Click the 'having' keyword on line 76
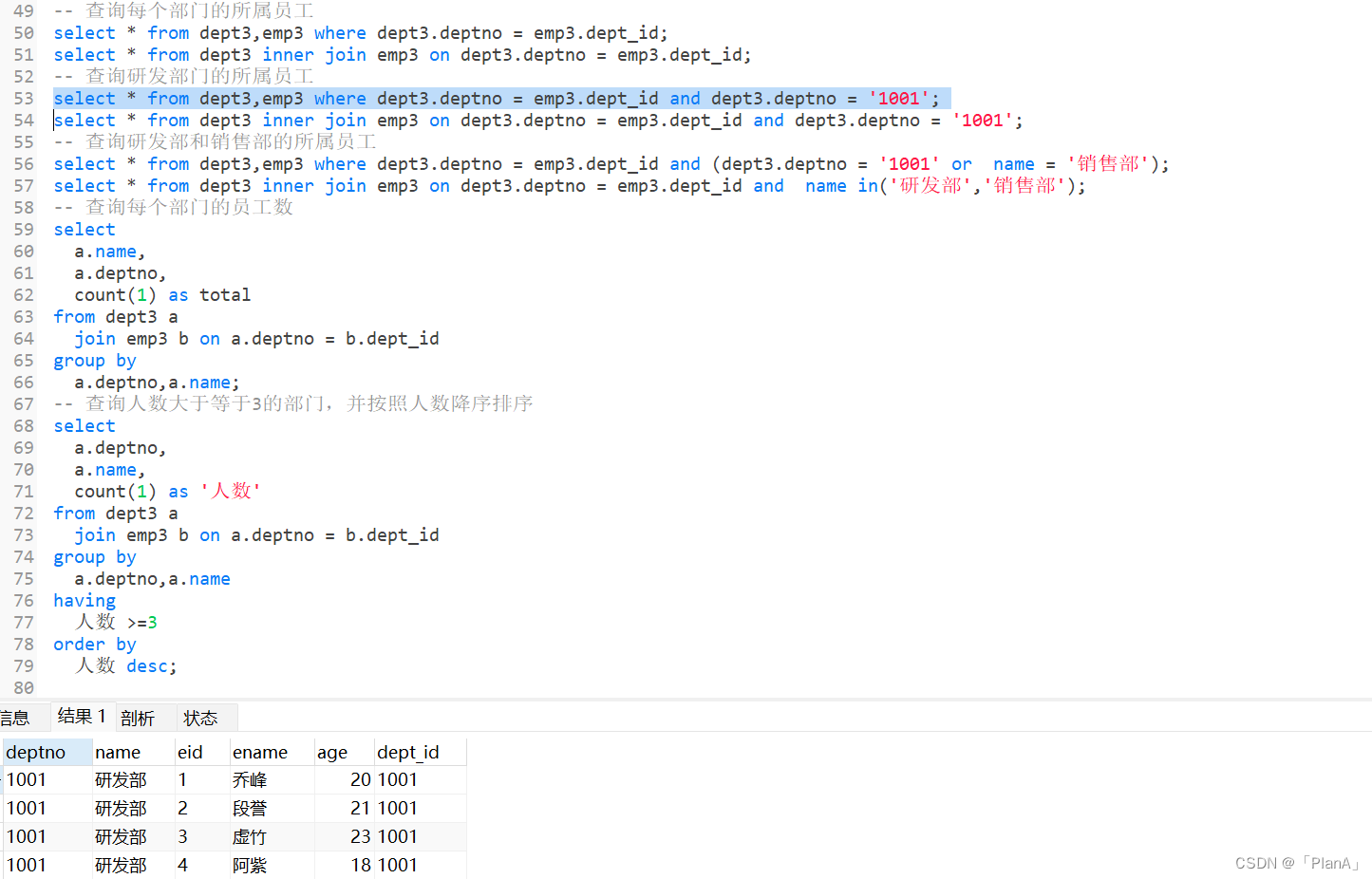 coord(85,601)
